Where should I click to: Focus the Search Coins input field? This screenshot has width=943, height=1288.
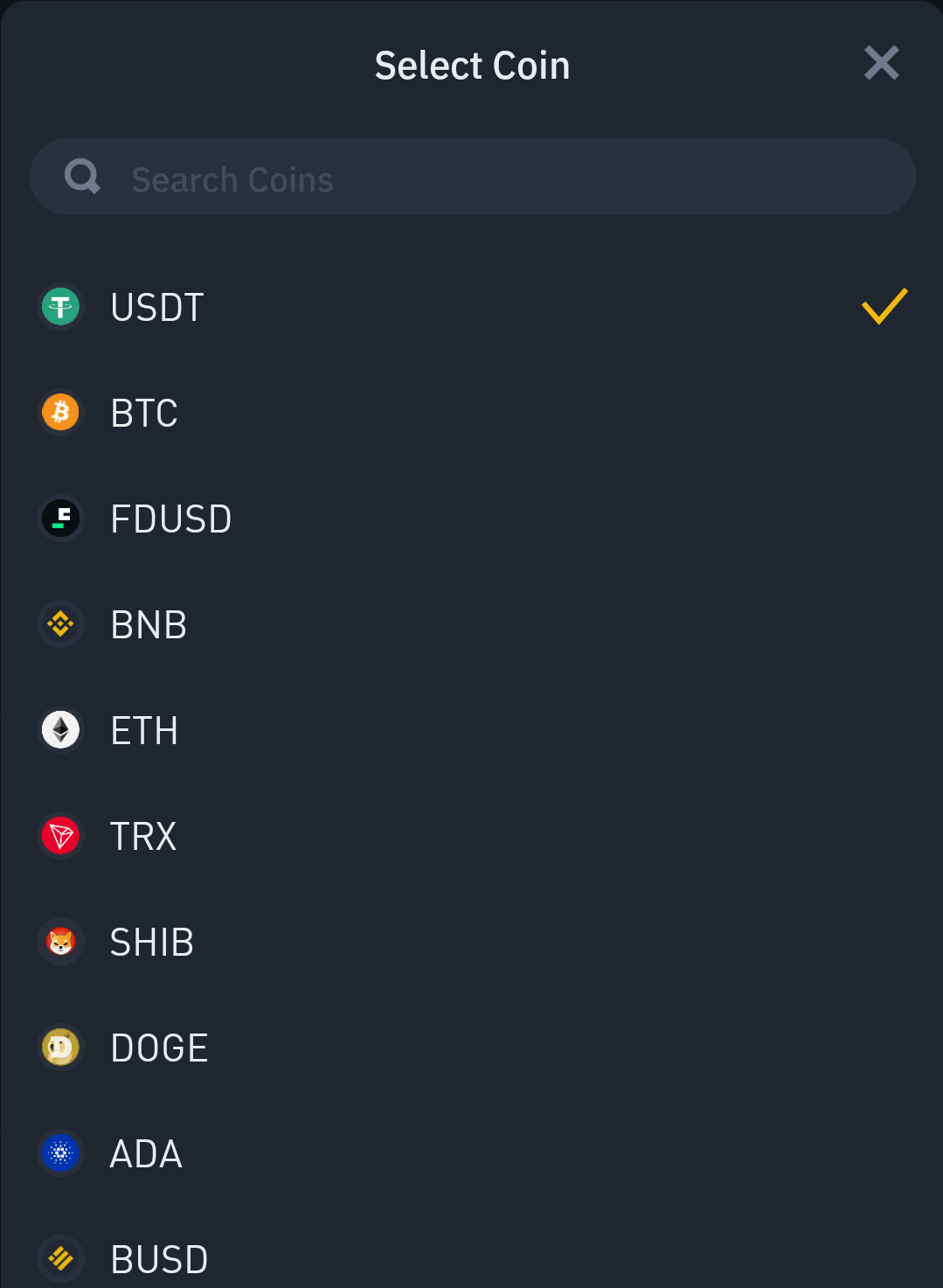[473, 177]
